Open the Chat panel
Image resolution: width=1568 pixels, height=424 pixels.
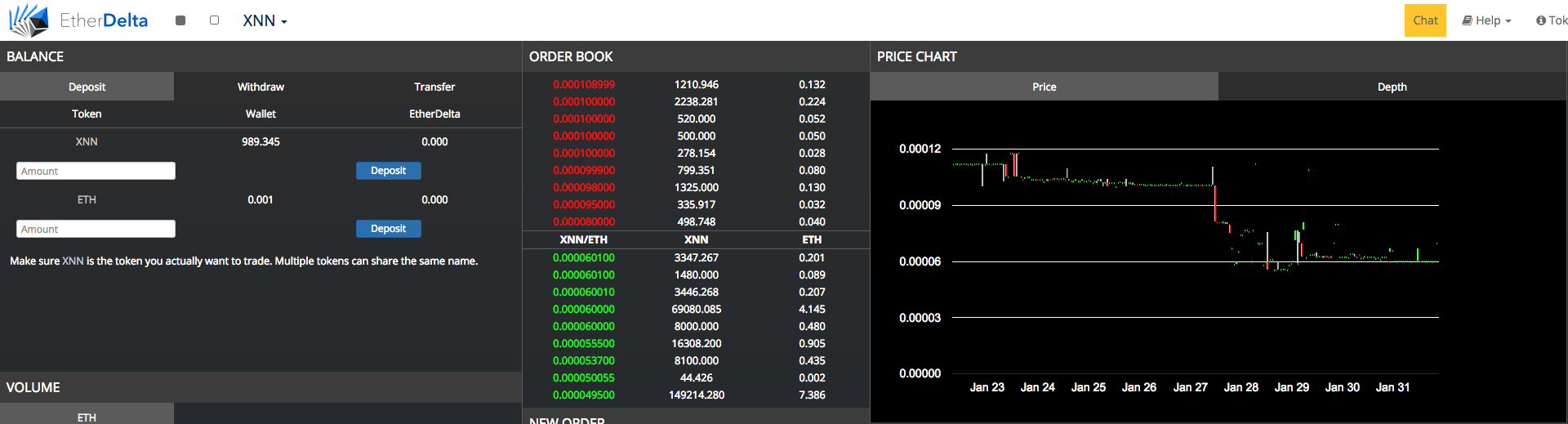[x=1424, y=20]
